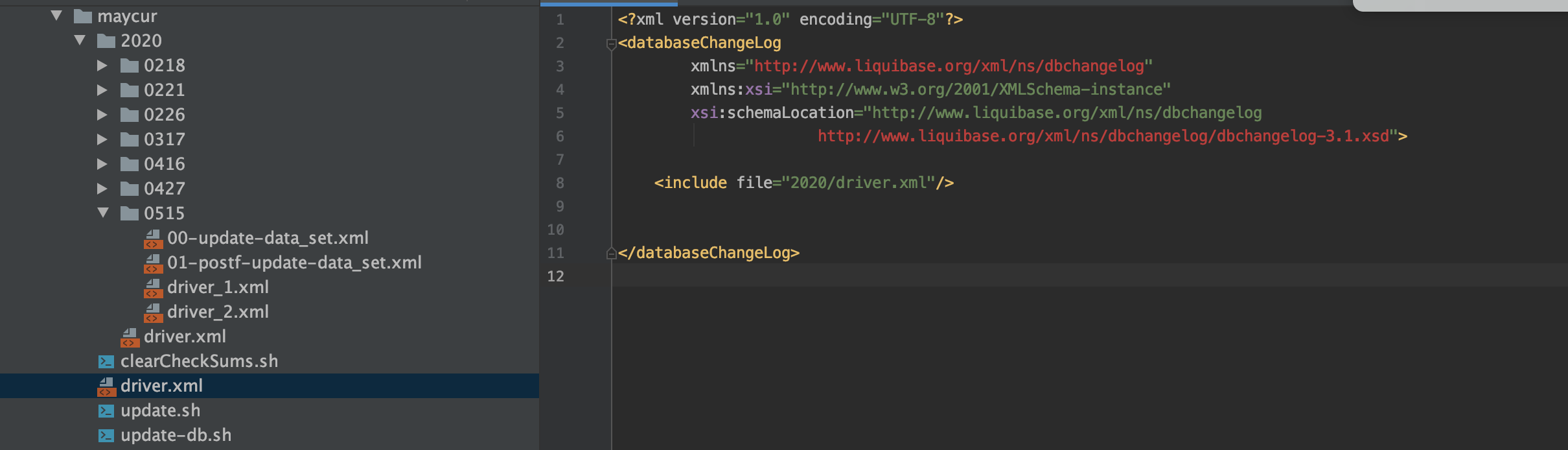Click shell script icon of clearCheckSums.sh
This screenshot has width=1568, height=450.
click(106, 361)
